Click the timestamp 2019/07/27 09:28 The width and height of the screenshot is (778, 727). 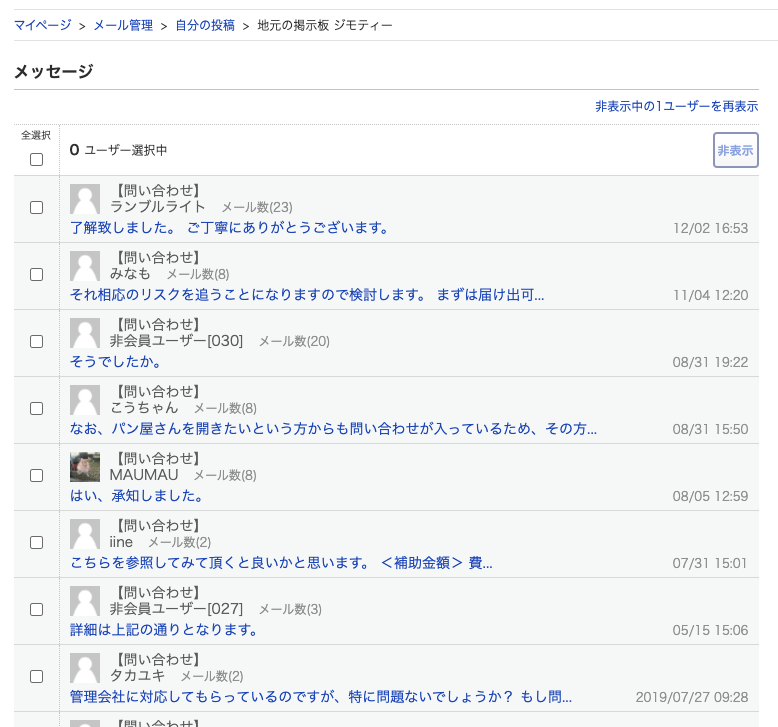point(692,697)
